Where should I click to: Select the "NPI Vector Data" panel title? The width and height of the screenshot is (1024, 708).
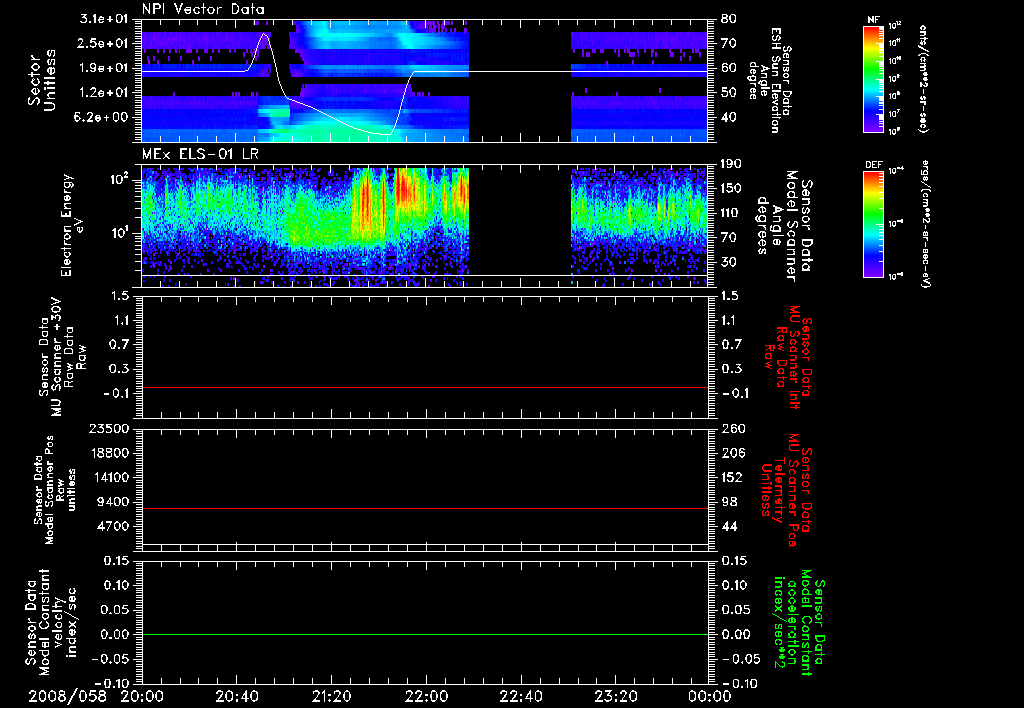203,9
